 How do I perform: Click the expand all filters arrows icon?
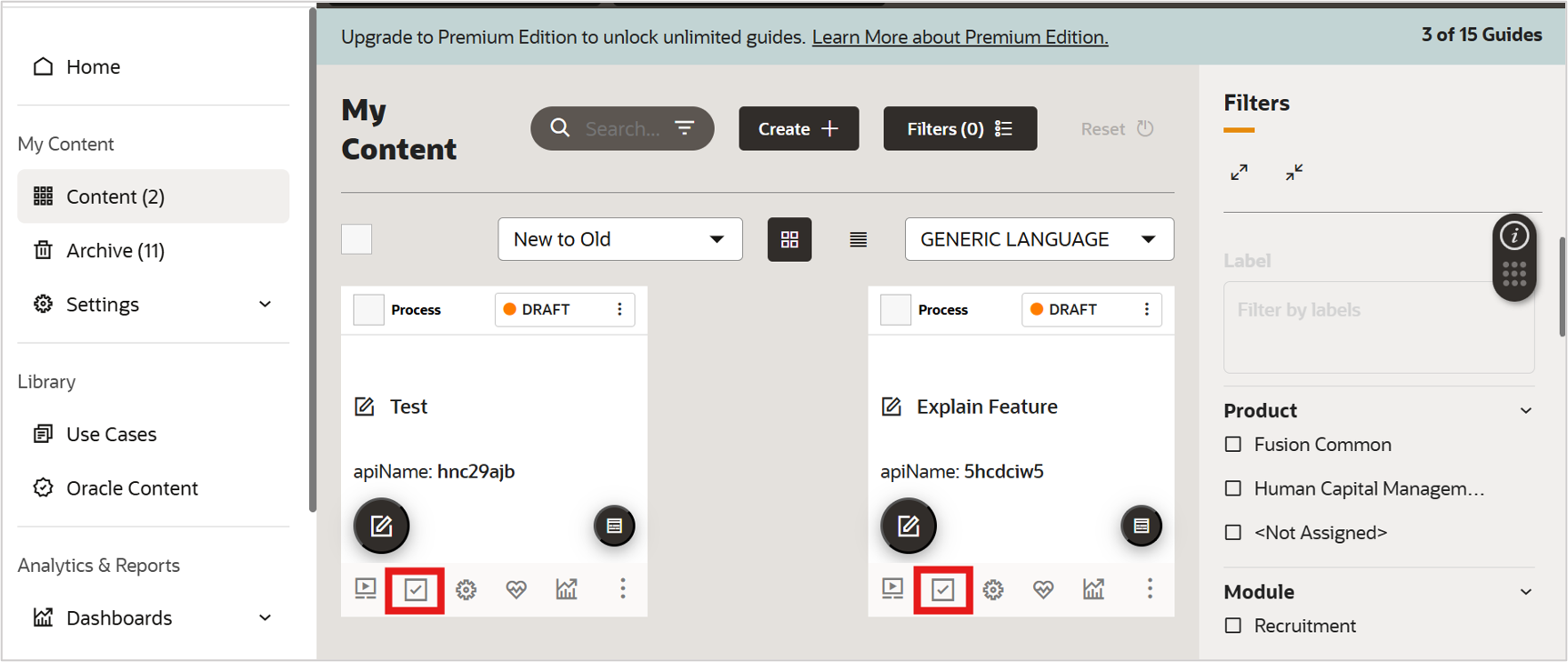(x=1239, y=172)
